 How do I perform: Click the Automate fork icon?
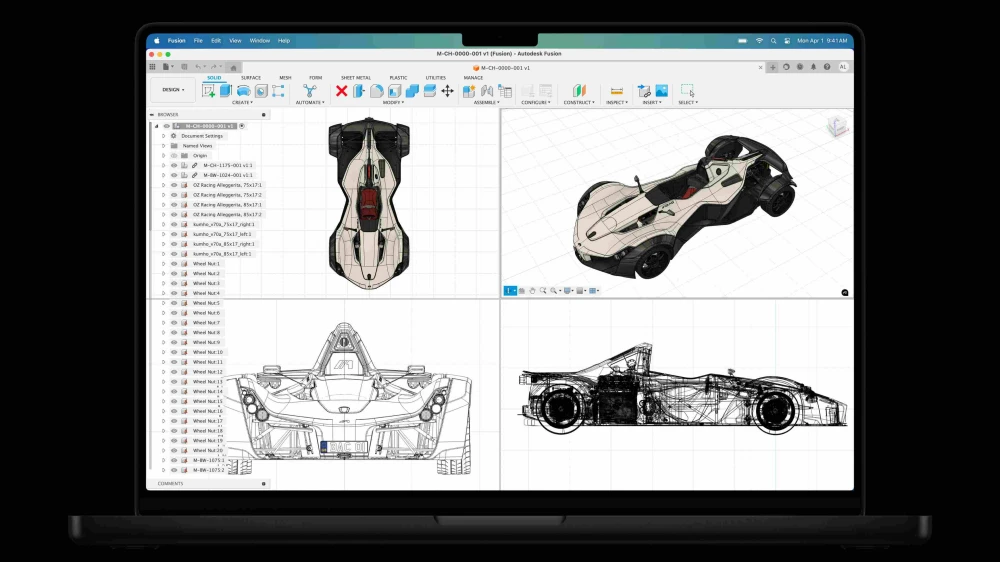pos(309,91)
